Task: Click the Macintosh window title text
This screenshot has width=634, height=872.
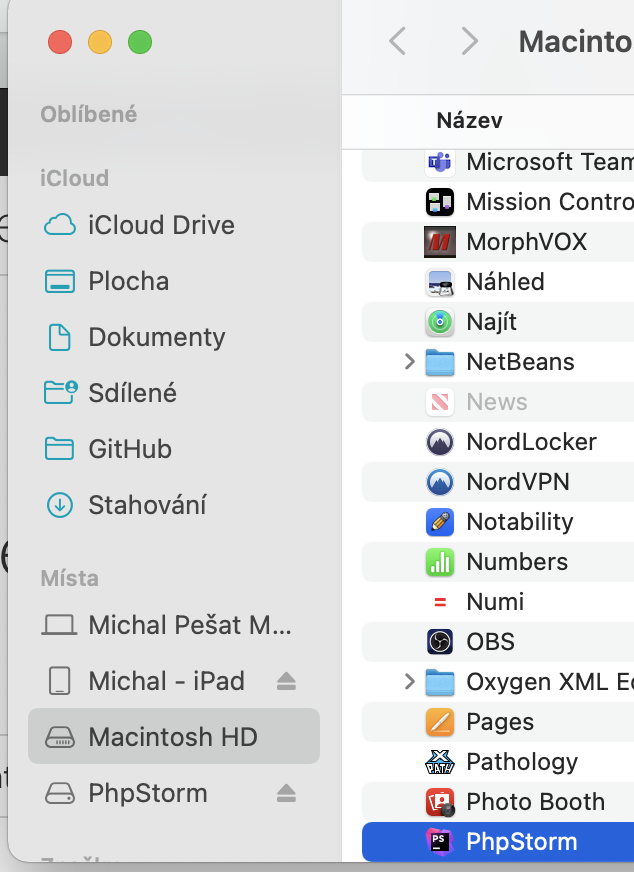Action: tap(576, 42)
